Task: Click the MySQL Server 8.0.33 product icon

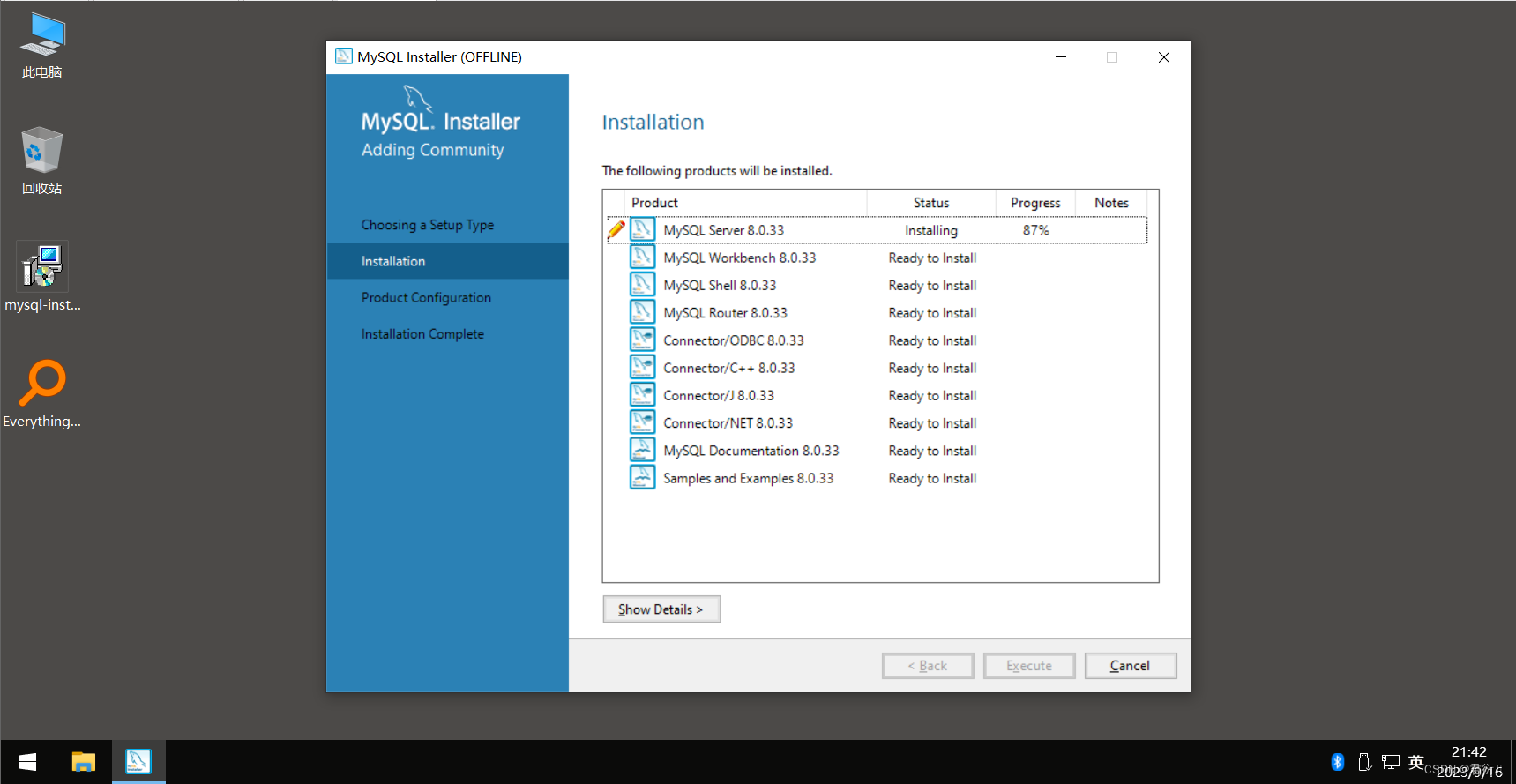Action: (642, 230)
